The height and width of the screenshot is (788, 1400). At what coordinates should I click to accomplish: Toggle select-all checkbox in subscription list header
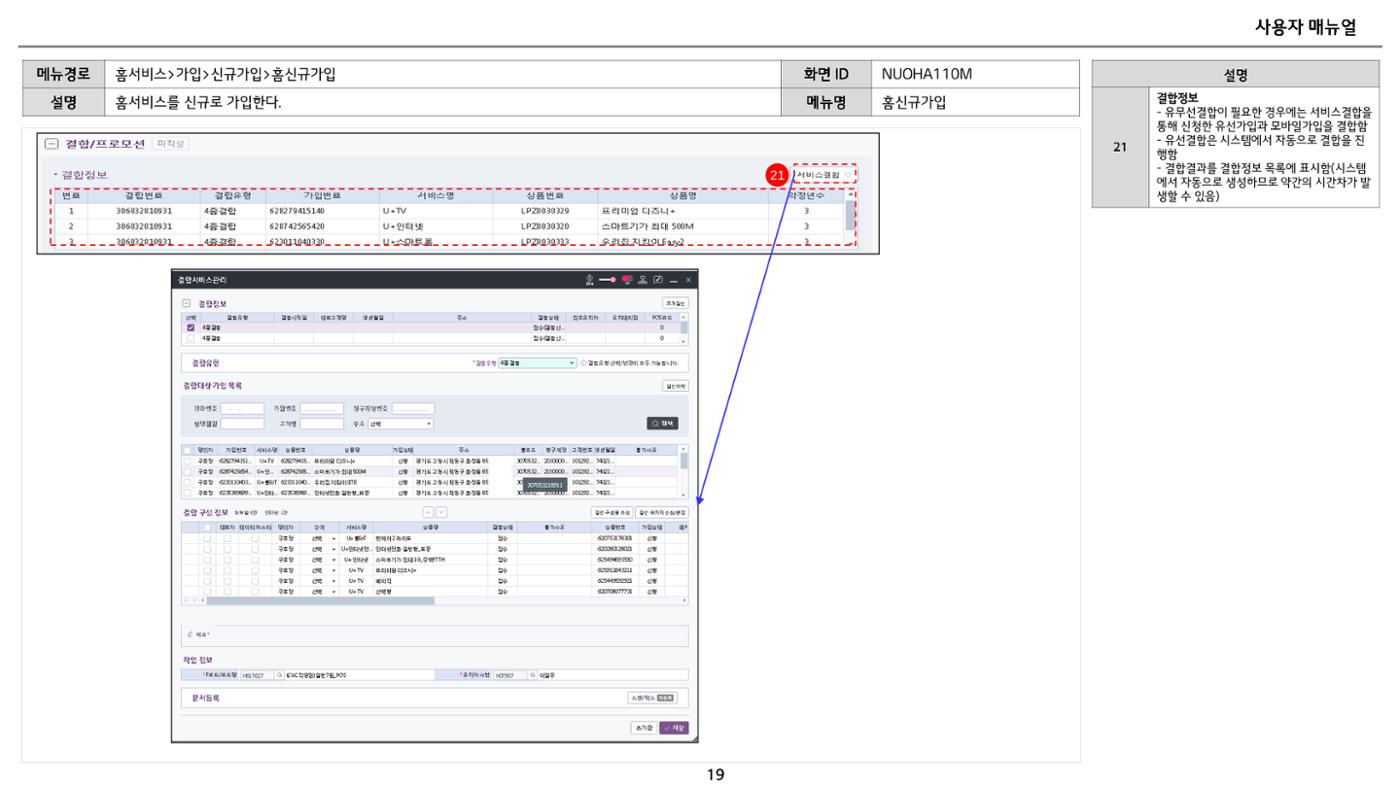187,450
